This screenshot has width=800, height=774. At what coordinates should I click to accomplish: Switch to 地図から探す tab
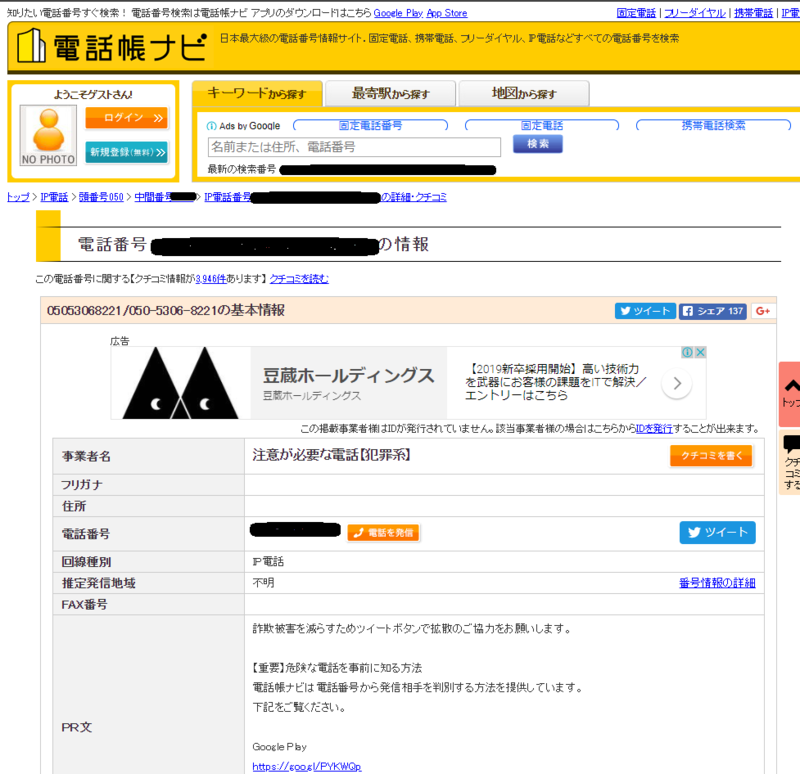(x=524, y=93)
